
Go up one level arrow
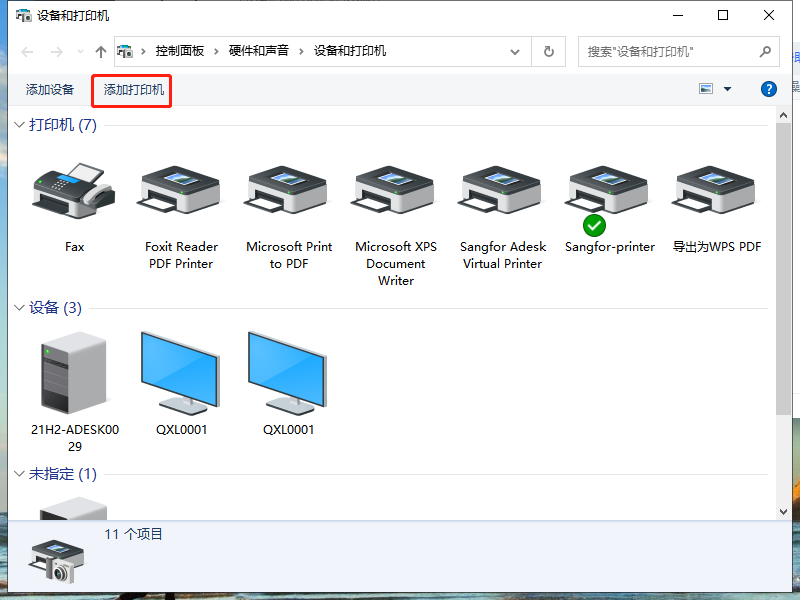click(x=101, y=52)
